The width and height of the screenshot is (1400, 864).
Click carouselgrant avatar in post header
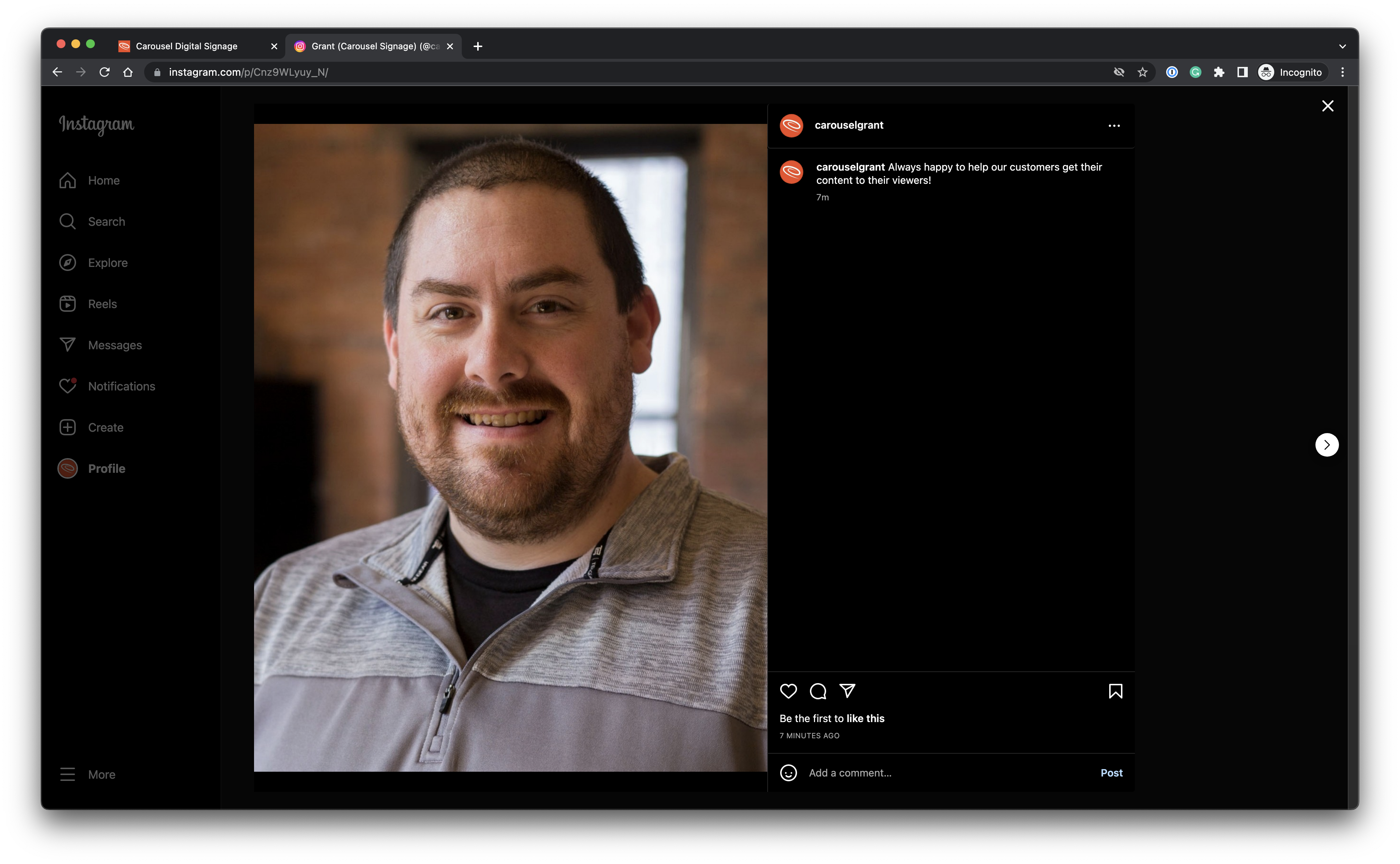(x=792, y=125)
